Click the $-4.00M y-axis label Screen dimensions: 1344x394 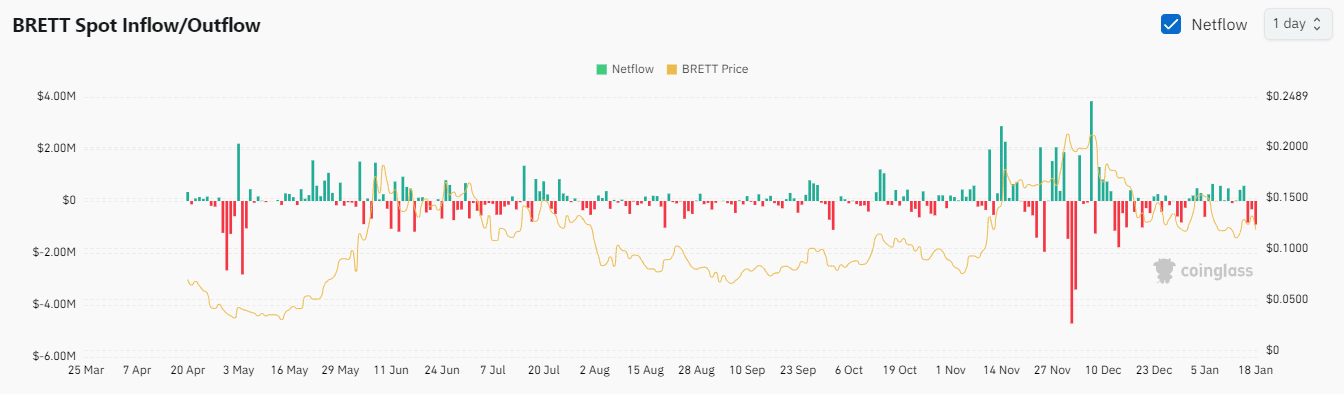point(53,304)
